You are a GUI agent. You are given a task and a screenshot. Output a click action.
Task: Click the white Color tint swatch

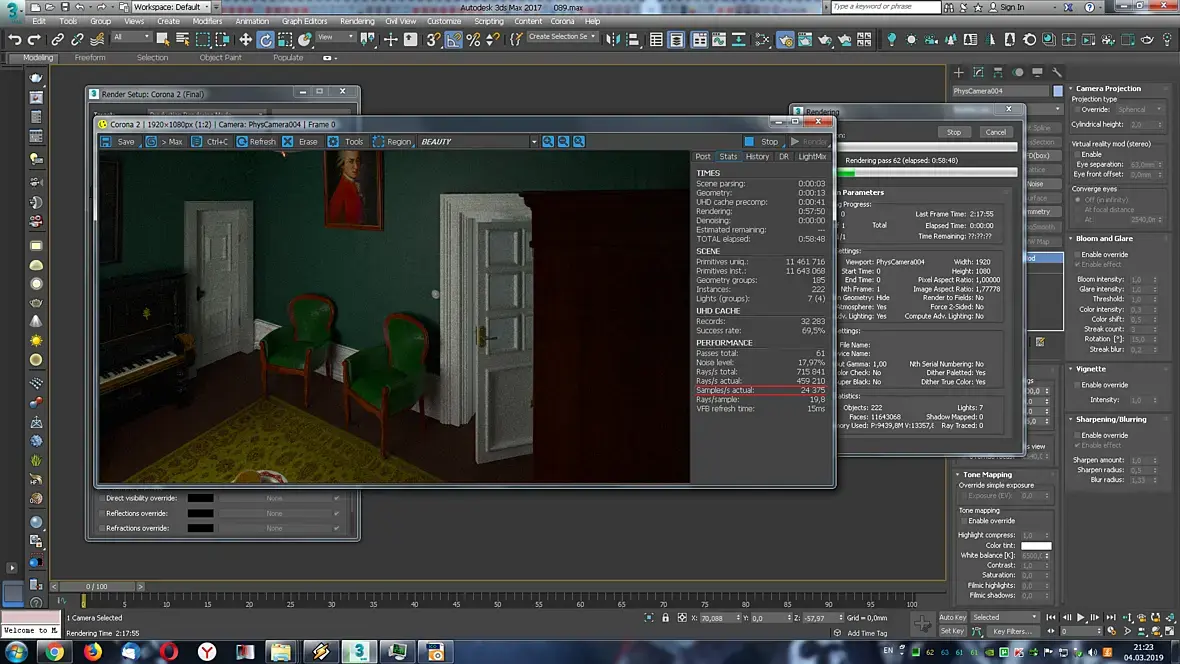(x=1036, y=546)
